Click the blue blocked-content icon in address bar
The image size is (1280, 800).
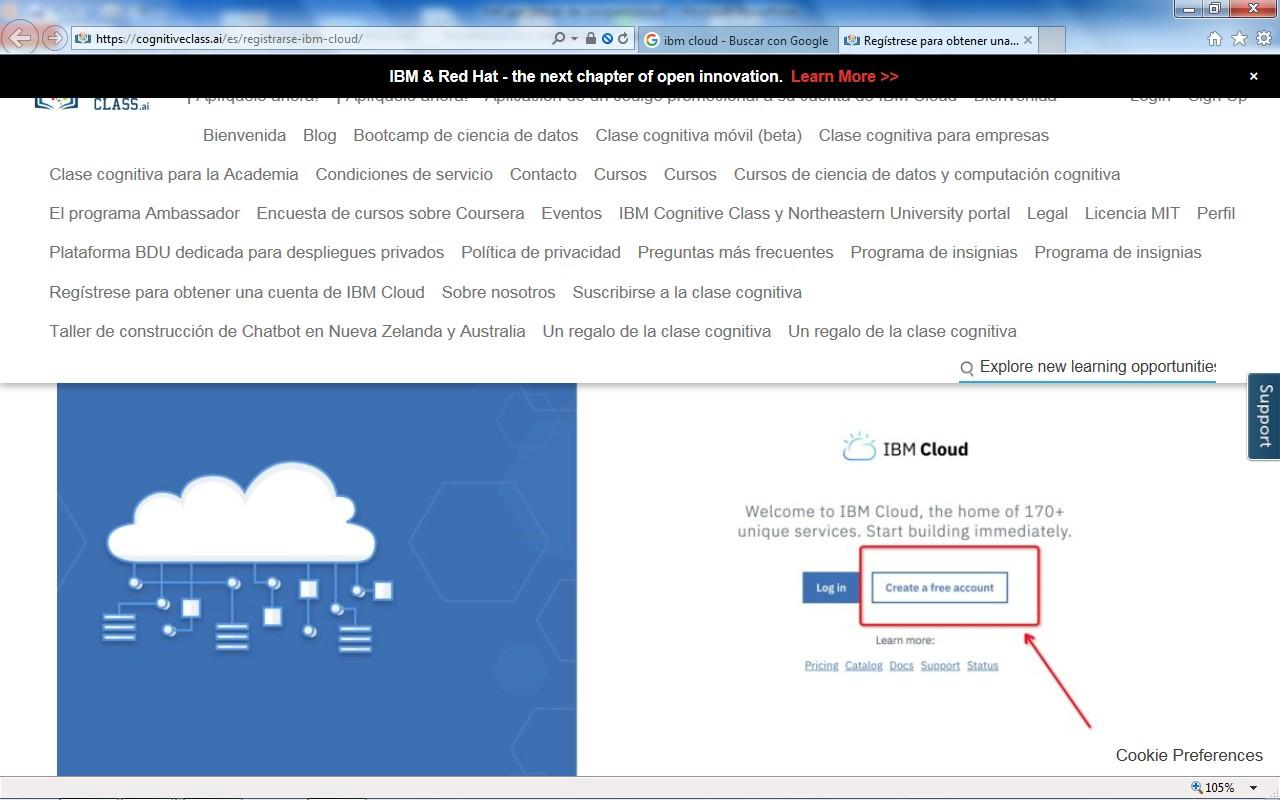point(607,39)
